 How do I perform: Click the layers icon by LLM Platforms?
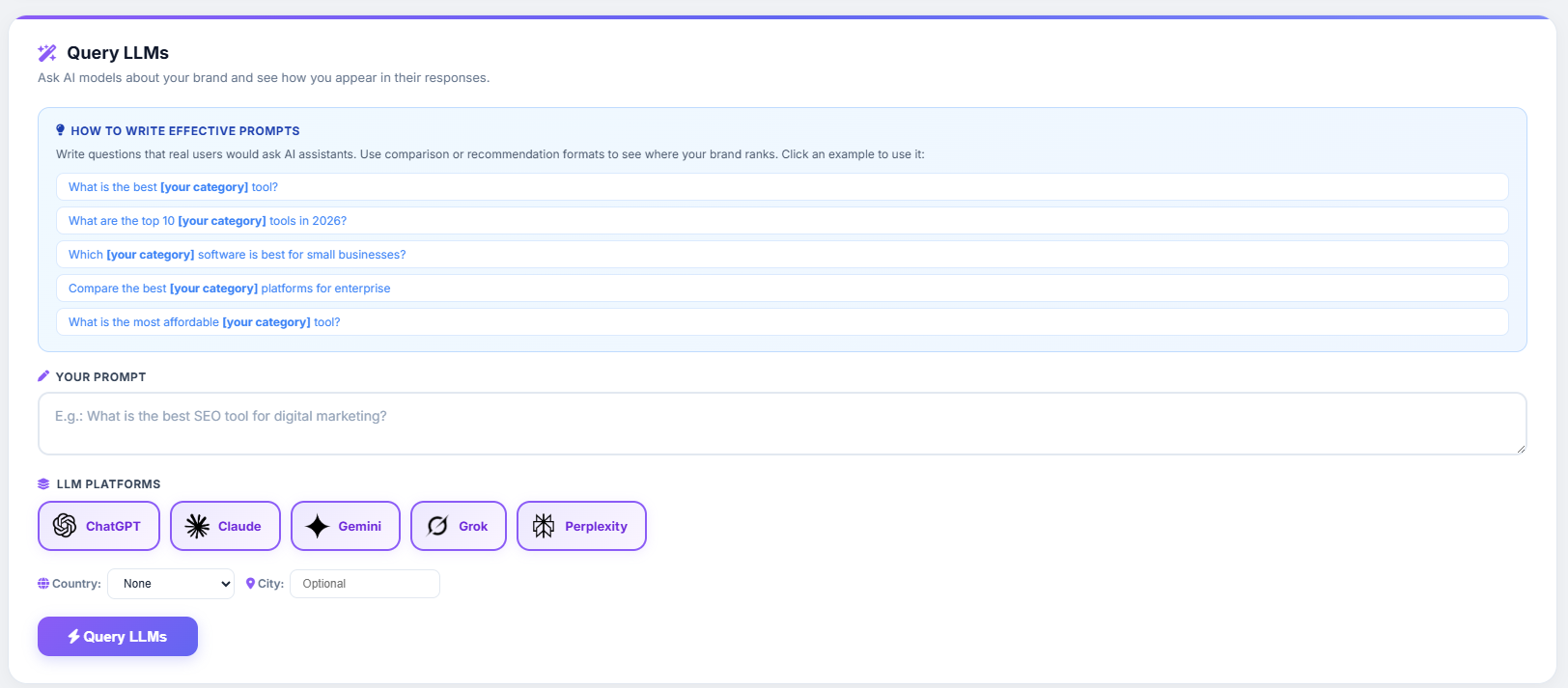[x=43, y=484]
